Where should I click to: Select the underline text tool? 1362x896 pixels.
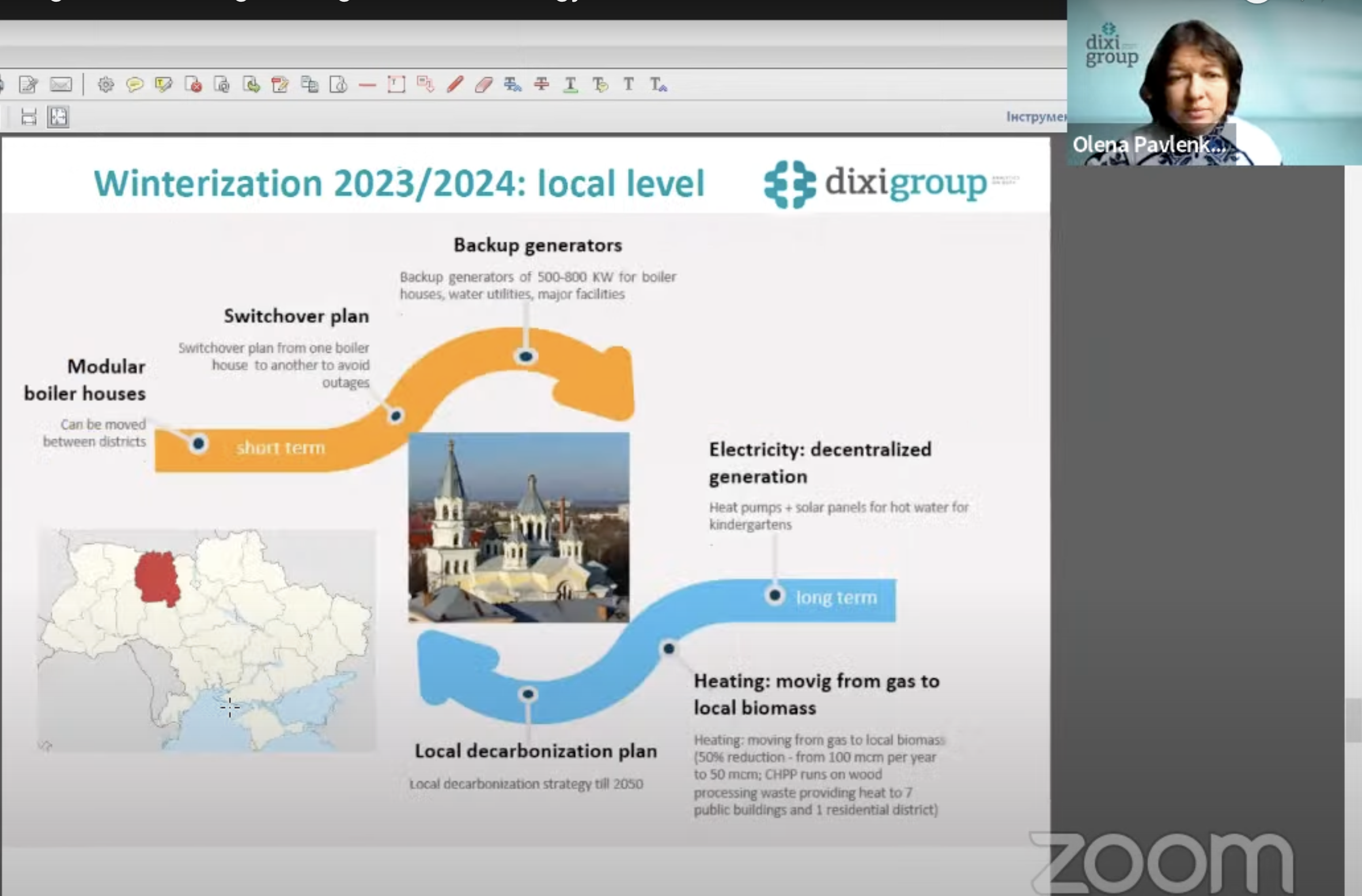pos(570,85)
